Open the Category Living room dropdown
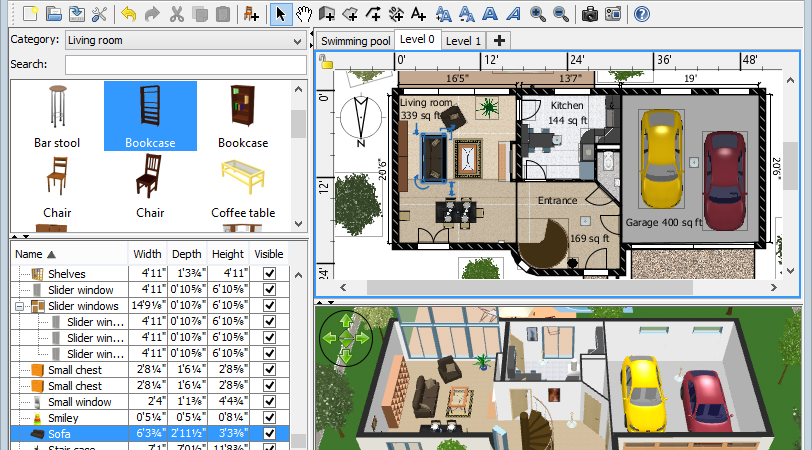The width and height of the screenshot is (812, 450). [185, 40]
